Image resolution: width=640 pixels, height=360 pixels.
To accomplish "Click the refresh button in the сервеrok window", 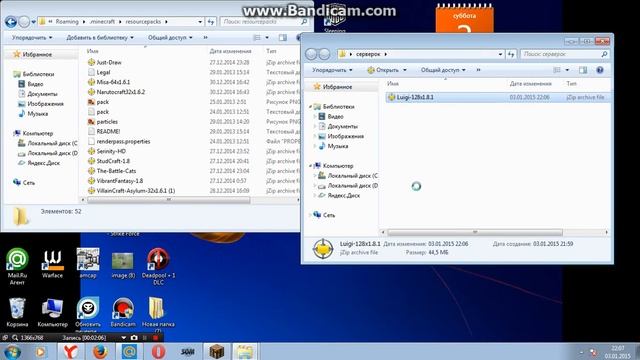I will click(511, 54).
